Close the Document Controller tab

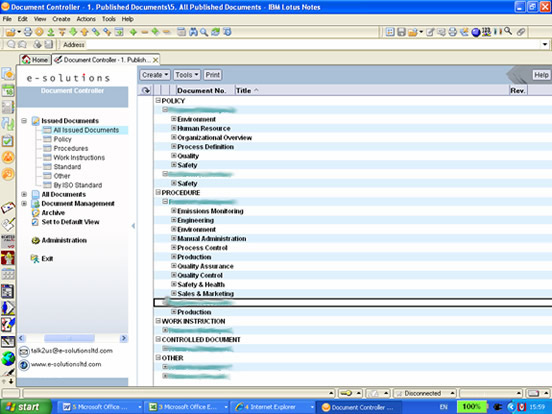155,60
